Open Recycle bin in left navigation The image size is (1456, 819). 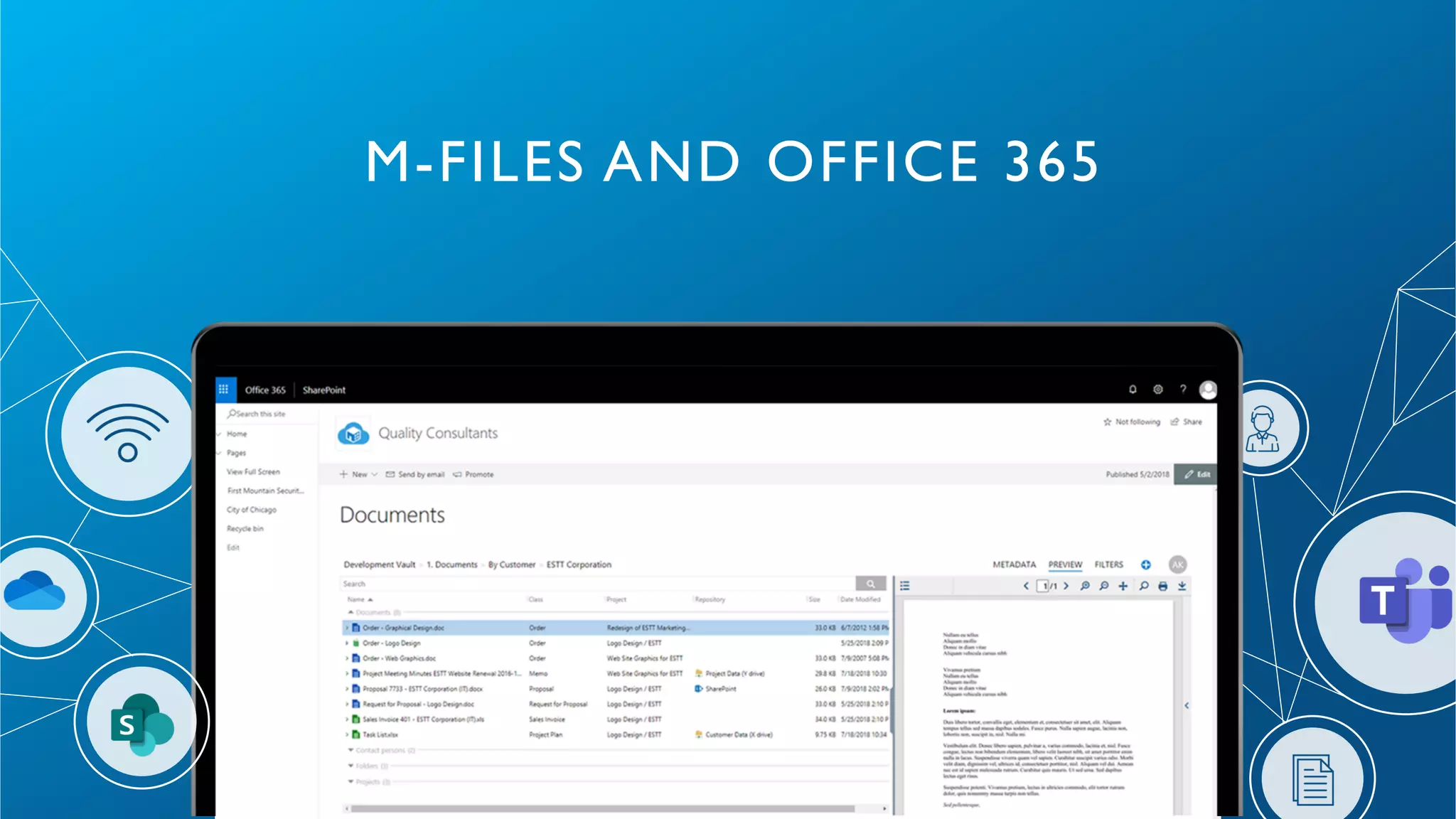[245, 529]
